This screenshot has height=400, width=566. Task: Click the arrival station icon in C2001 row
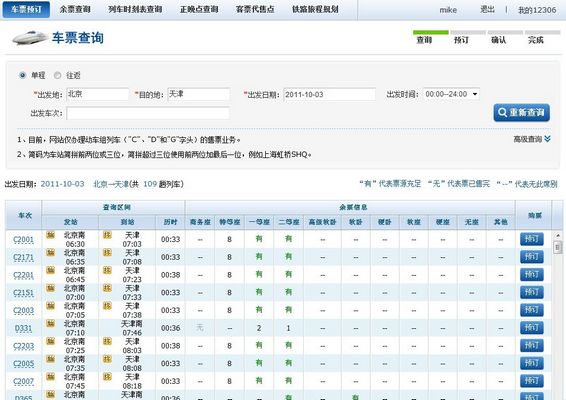click(107, 235)
